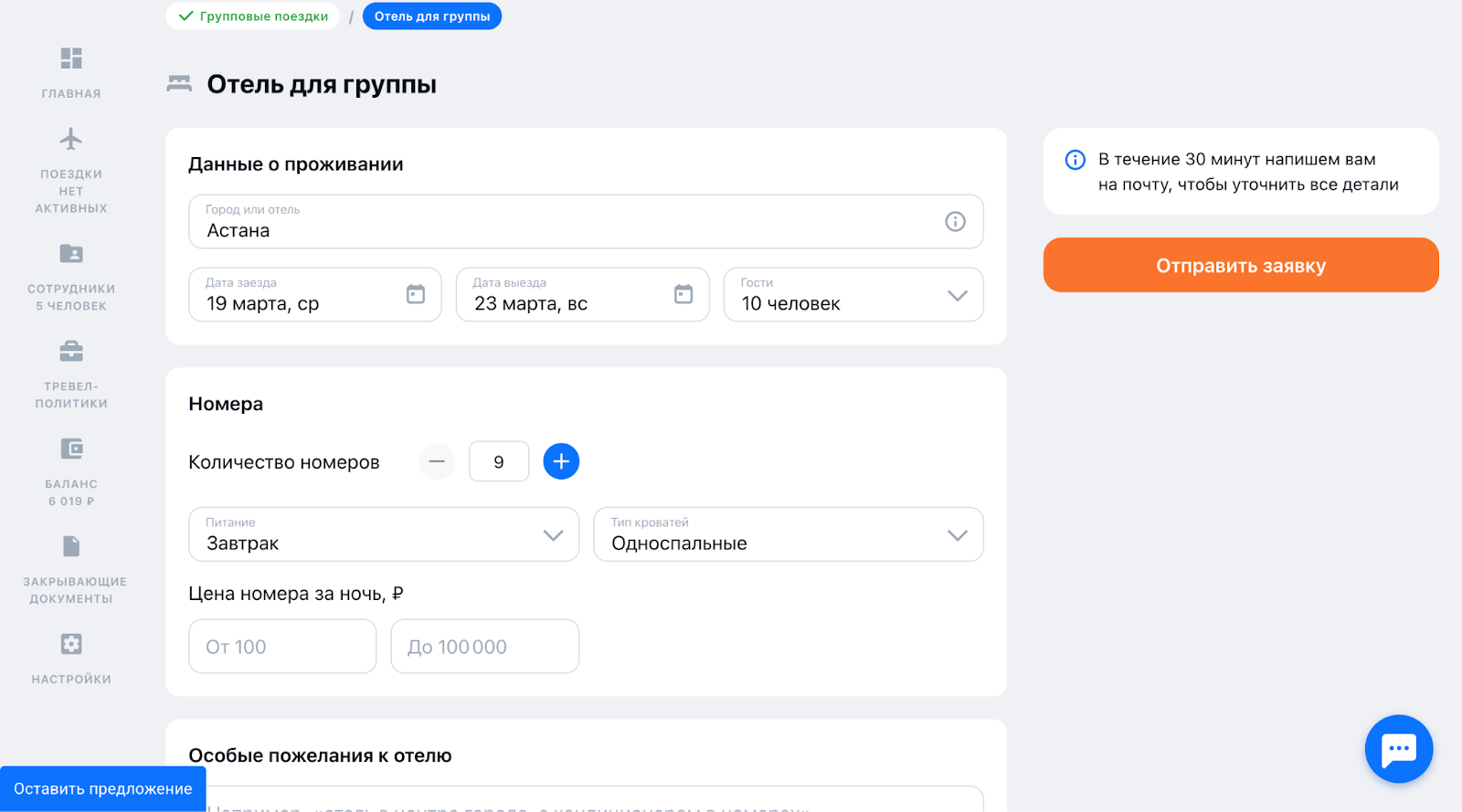This screenshot has width=1462, height=812.
Task: Expand the Тип кроватей dropdown
Action: tap(958, 535)
